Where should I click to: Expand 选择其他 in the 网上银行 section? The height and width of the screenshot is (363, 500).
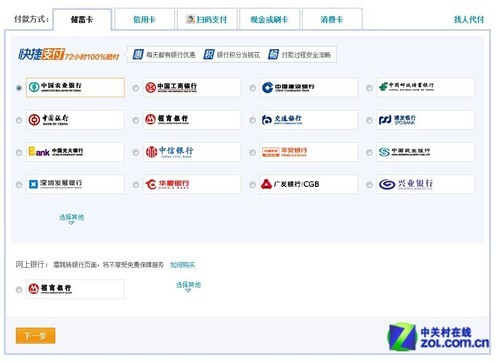[x=188, y=286]
